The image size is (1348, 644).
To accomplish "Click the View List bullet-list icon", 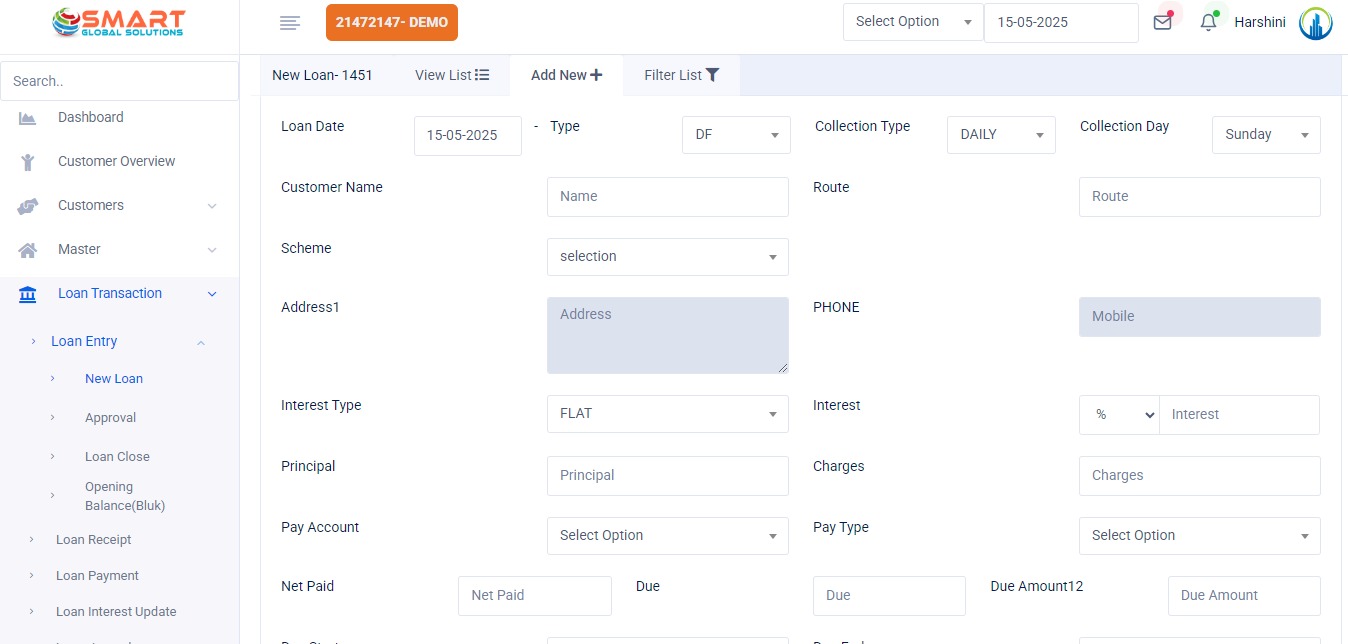I will coord(482,75).
